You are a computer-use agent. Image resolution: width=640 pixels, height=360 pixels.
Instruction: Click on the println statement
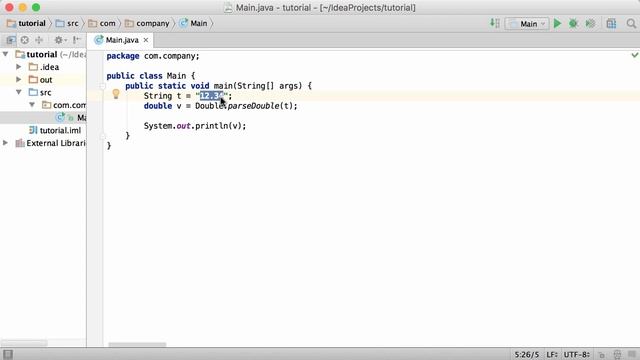point(195,126)
